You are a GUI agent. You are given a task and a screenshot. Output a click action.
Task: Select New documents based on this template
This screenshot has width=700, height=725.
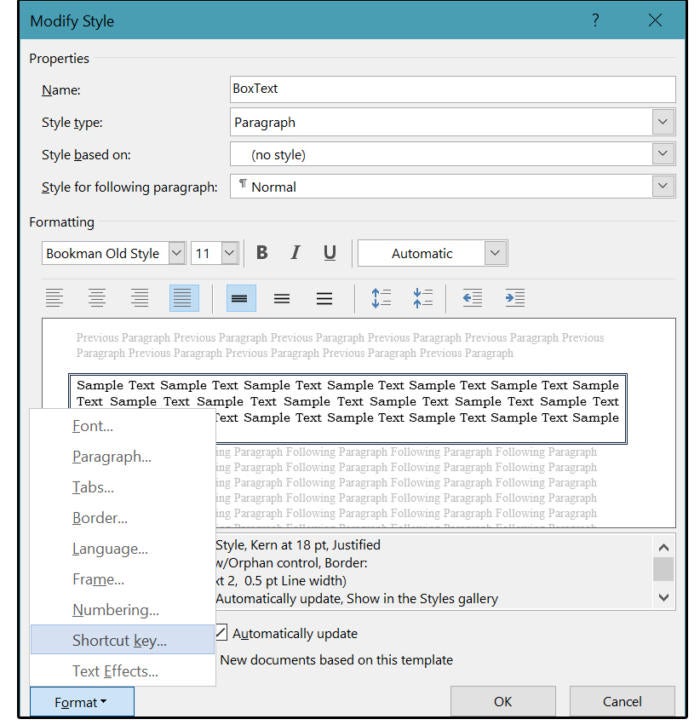336,660
